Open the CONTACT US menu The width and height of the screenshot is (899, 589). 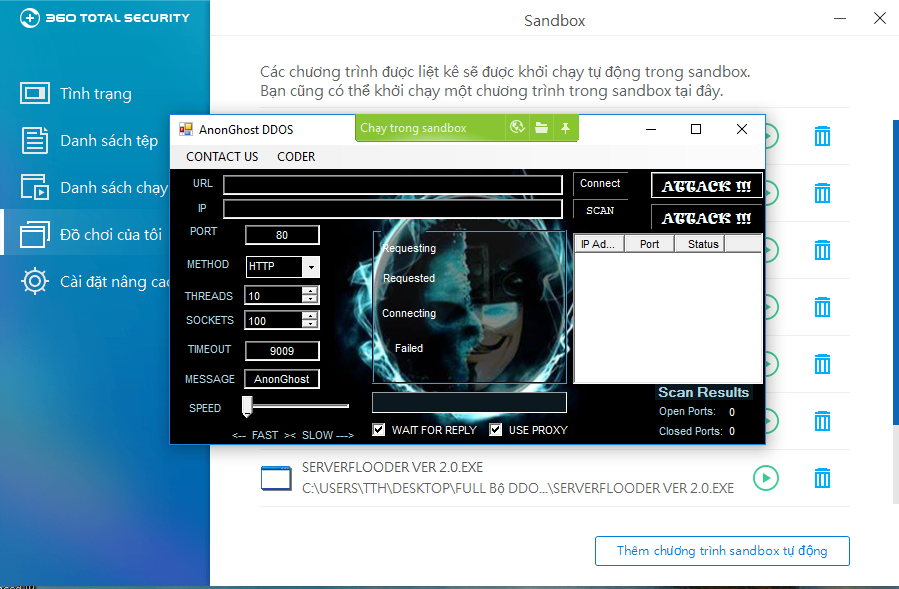(222, 157)
